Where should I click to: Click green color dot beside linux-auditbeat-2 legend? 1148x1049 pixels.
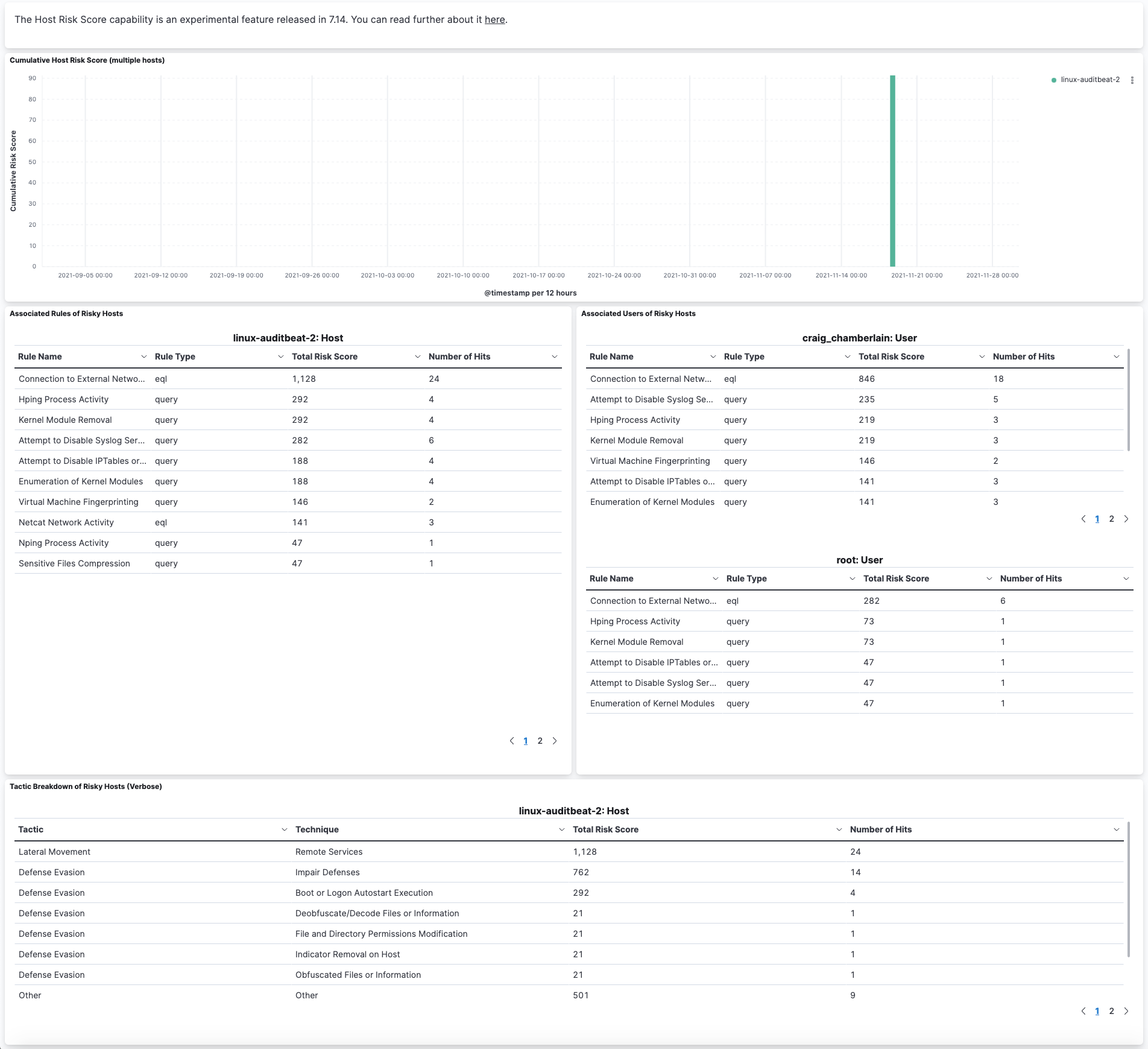pyautogui.click(x=1053, y=79)
